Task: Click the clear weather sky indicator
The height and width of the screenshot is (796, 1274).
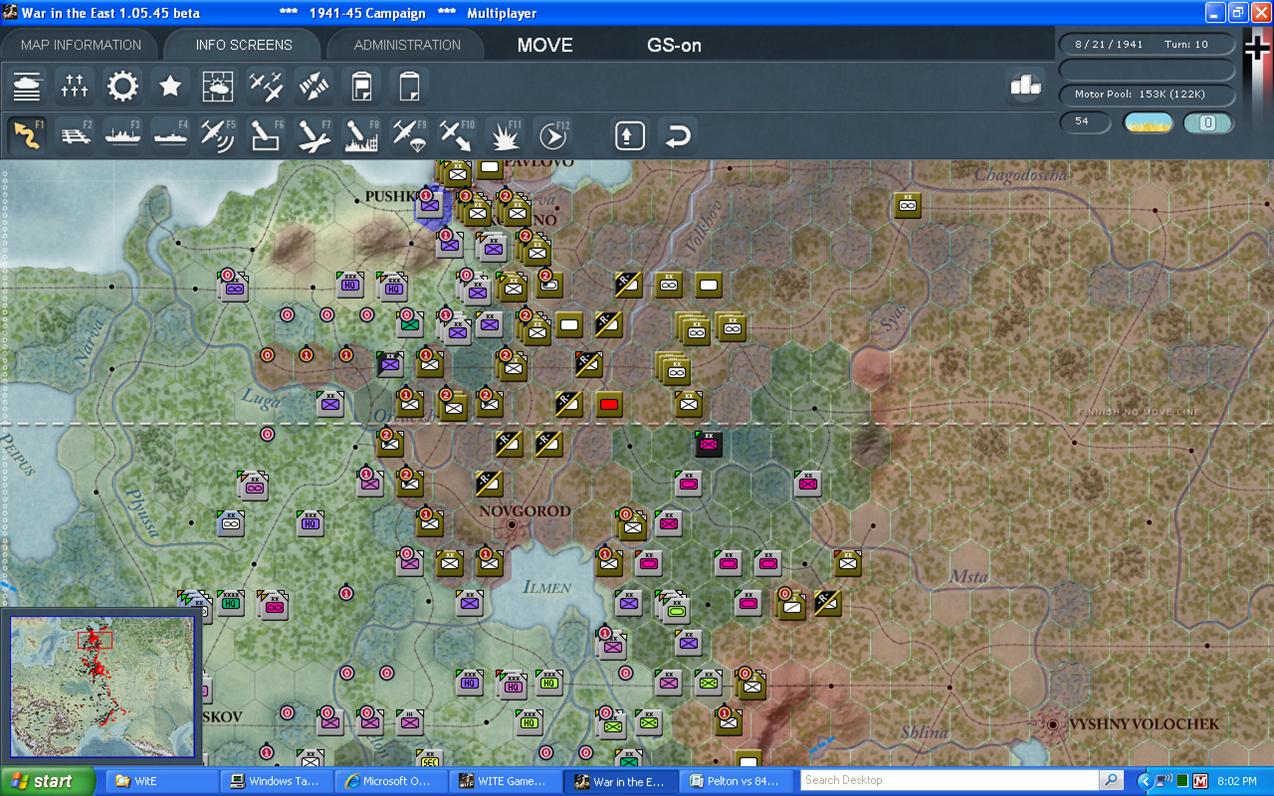Action: coord(1148,123)
